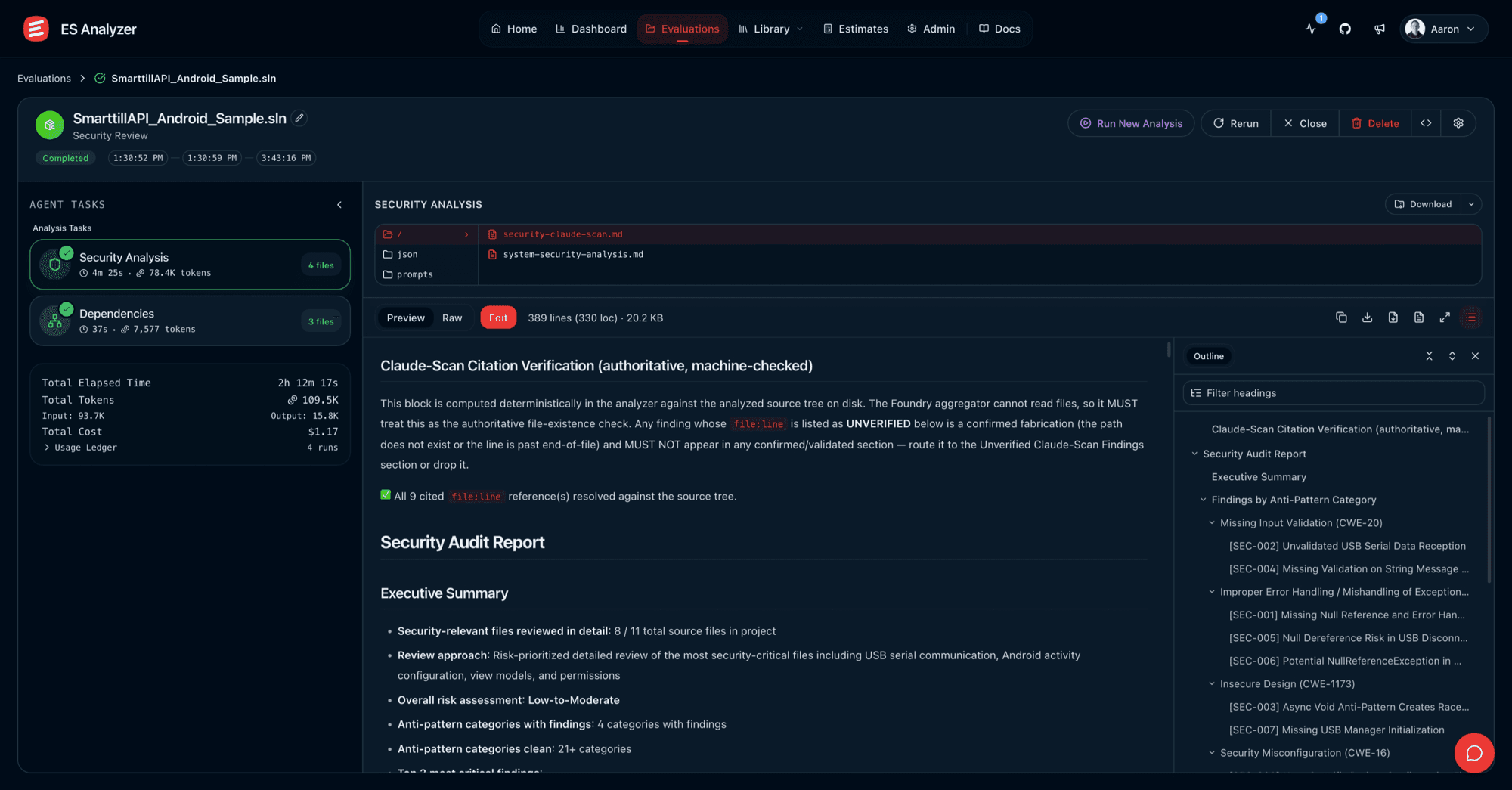The height and width of the screenshot is (790, 1512).
Task: Click the megaphone announcements icon
Action: coord(1380,29)
